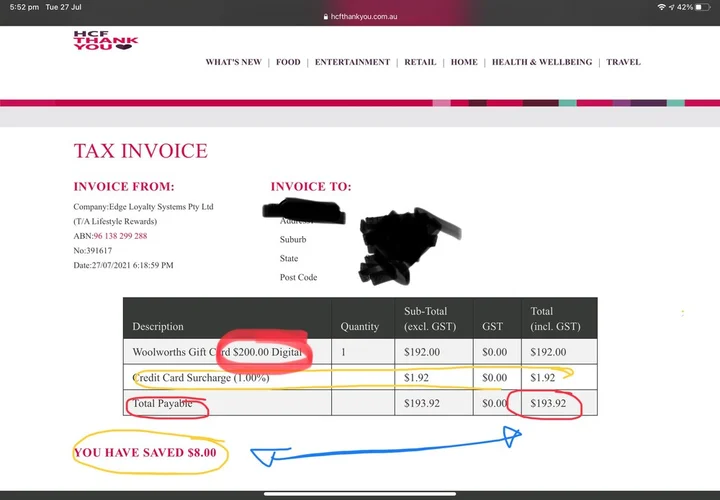Navigate to the Home category
720x500 pixels.
464,62
